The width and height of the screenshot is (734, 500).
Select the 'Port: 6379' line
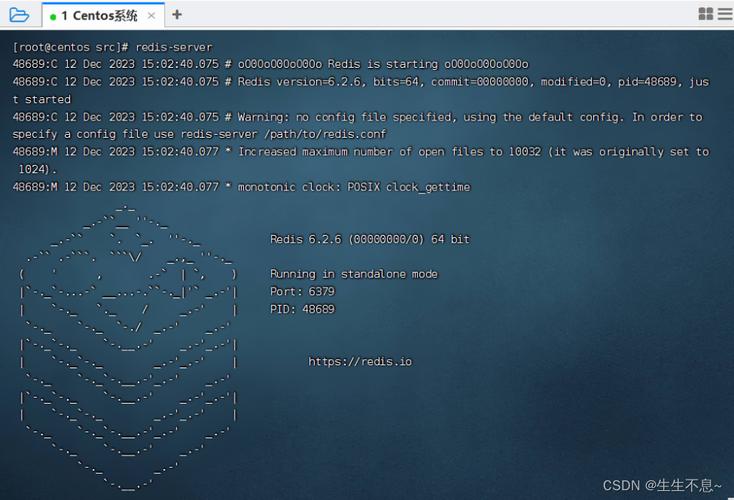302,291
